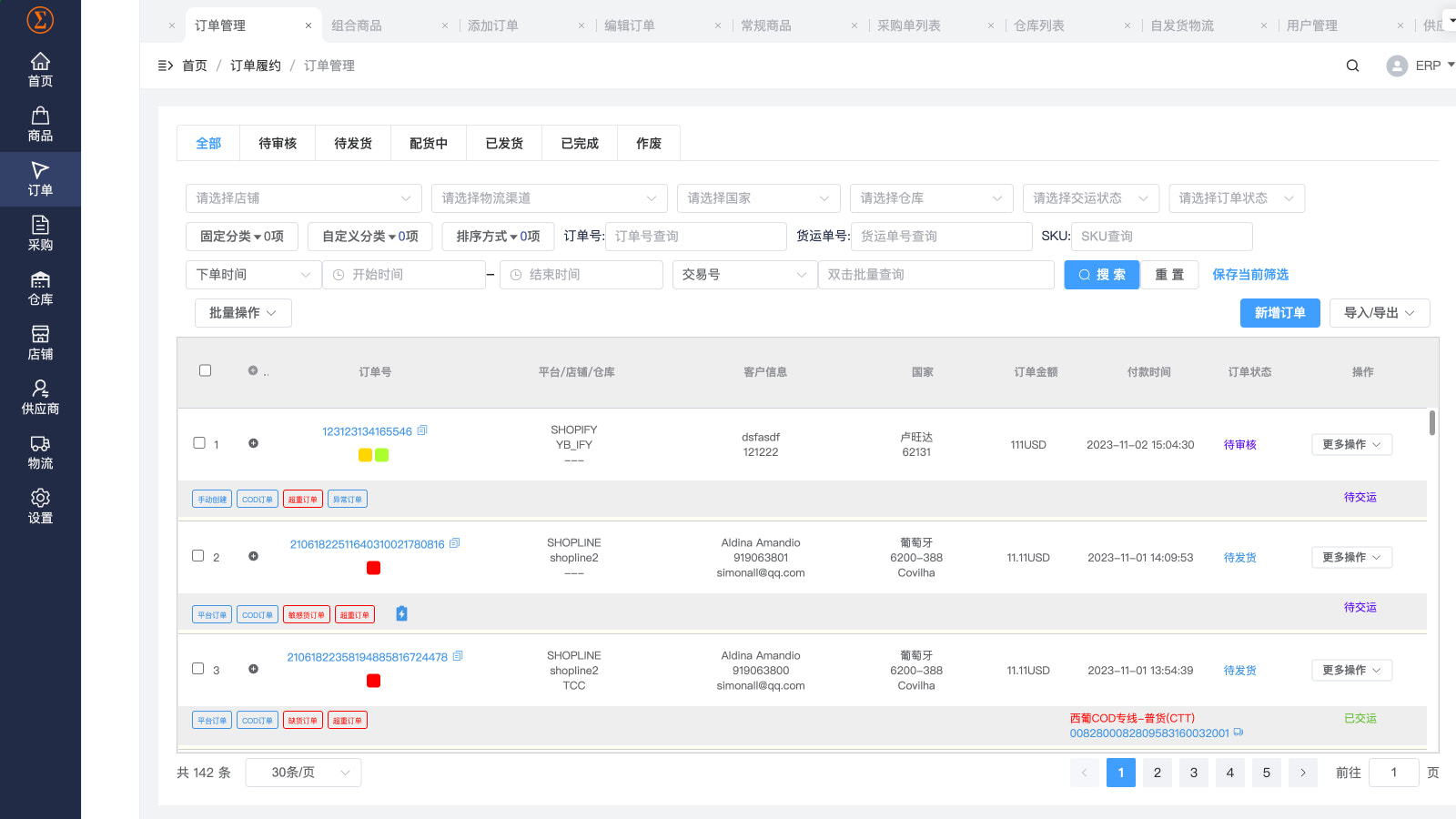Click the ERP user avatar icon

pyautogui.click(x=1397, y=66)
